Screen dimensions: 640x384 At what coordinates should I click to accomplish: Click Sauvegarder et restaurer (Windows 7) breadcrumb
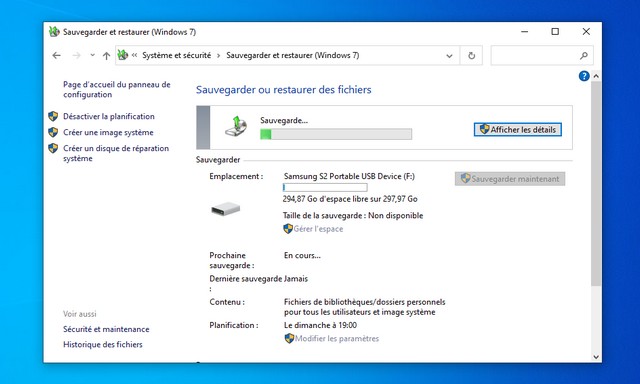293,55
